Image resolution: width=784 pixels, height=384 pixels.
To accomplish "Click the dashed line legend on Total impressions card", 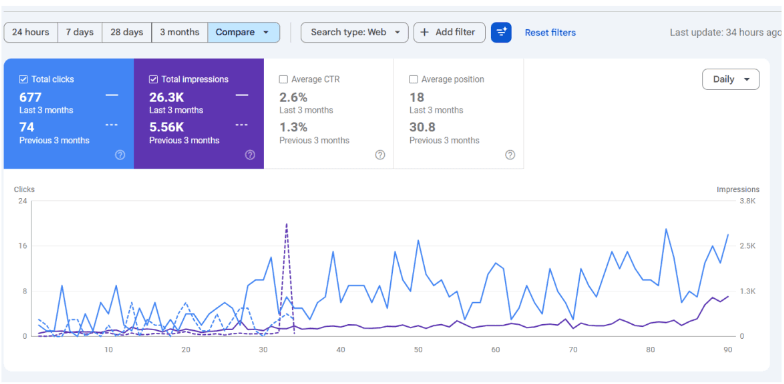I will [x=242, y=125].
